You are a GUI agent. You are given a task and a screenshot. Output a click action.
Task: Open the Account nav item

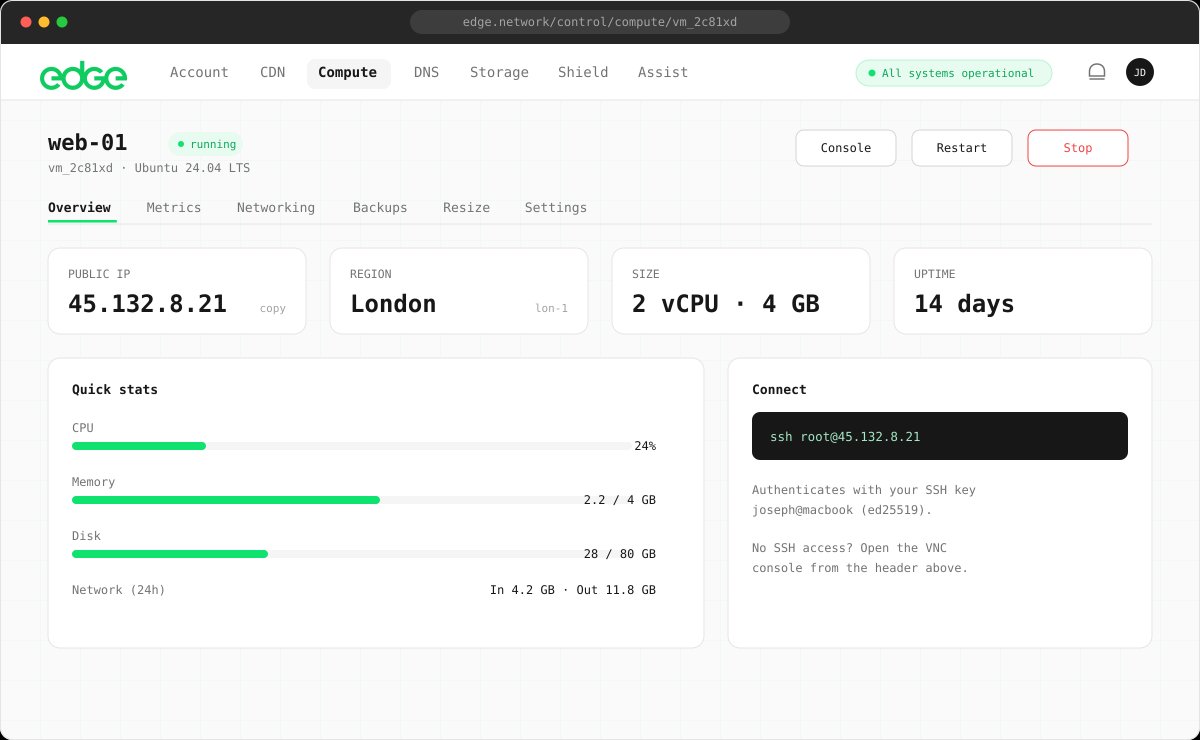click(x=199, y=73)
